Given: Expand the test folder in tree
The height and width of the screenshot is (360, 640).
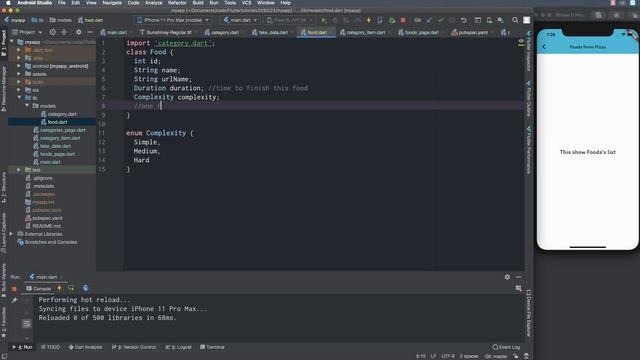Looking at the screenshot, I should [19, 170].
